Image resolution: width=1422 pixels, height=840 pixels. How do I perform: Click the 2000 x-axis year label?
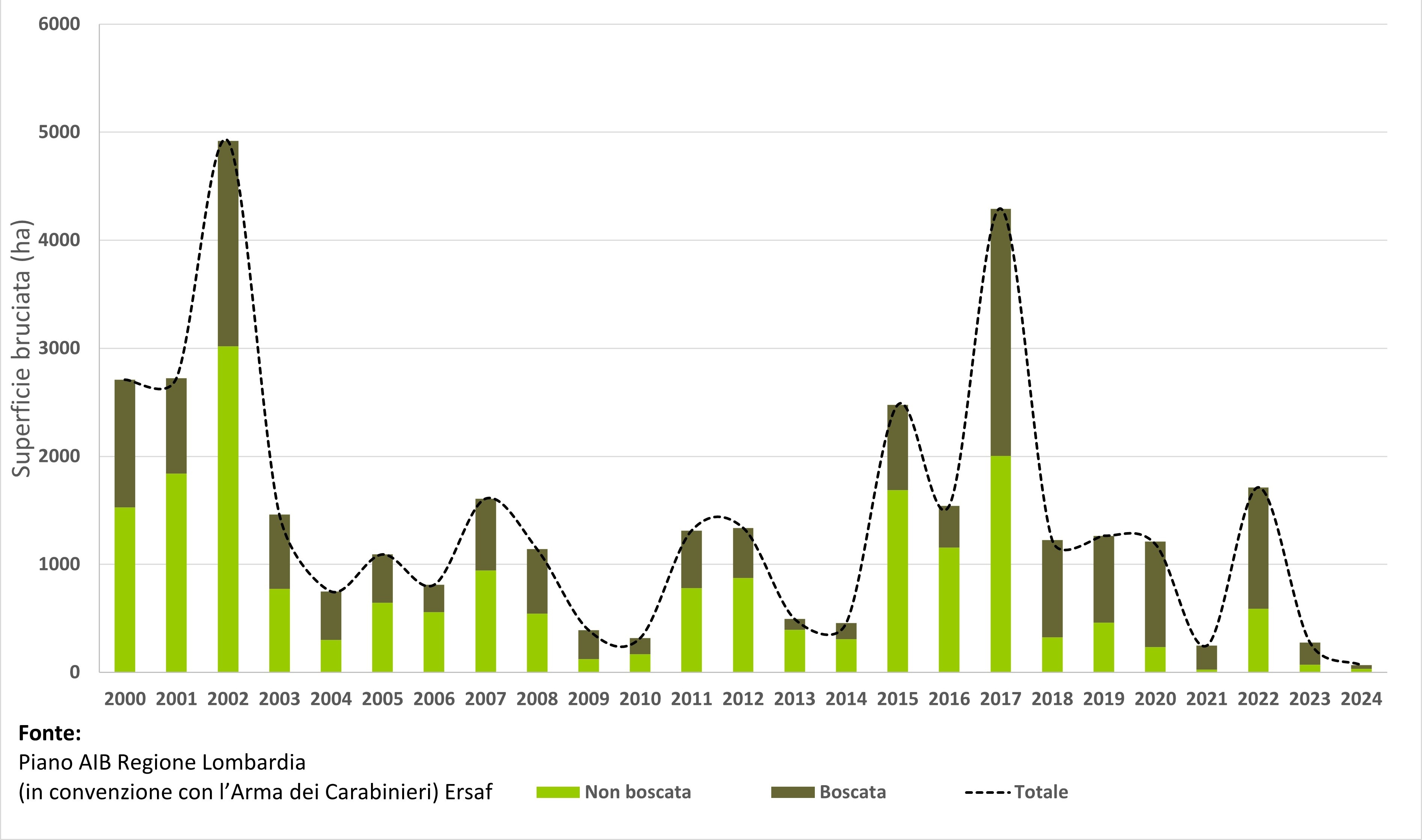click(125, 699)
